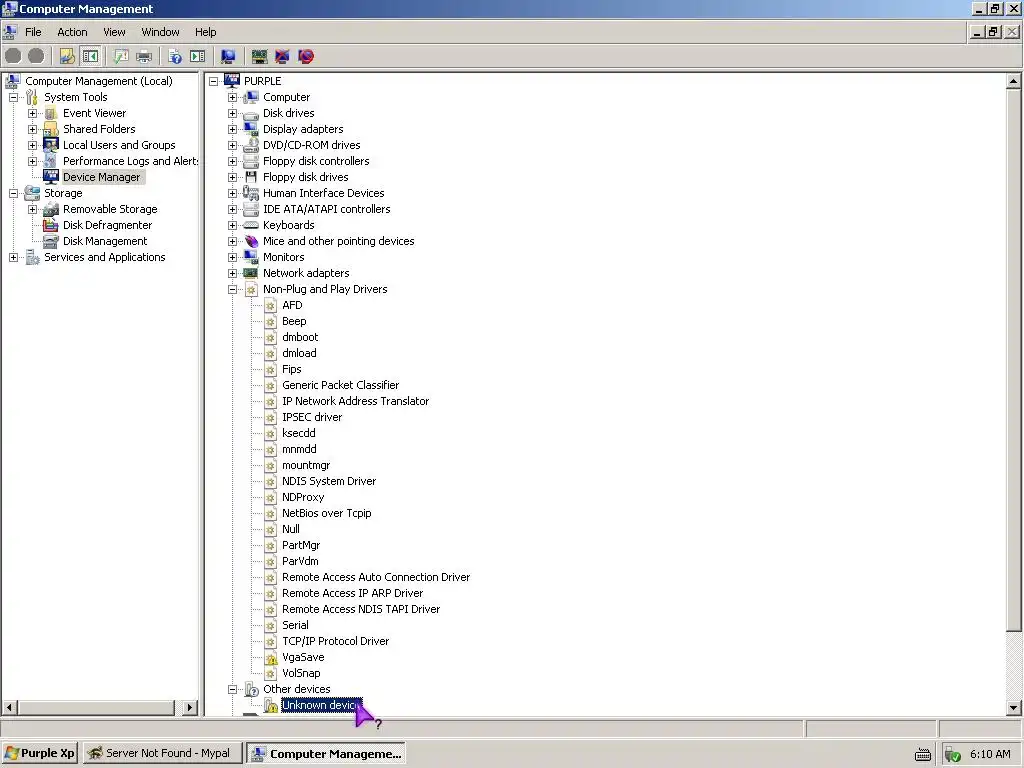1024x768 pixels.
Task: Expand the Monitors node
Action: [232, 257]
